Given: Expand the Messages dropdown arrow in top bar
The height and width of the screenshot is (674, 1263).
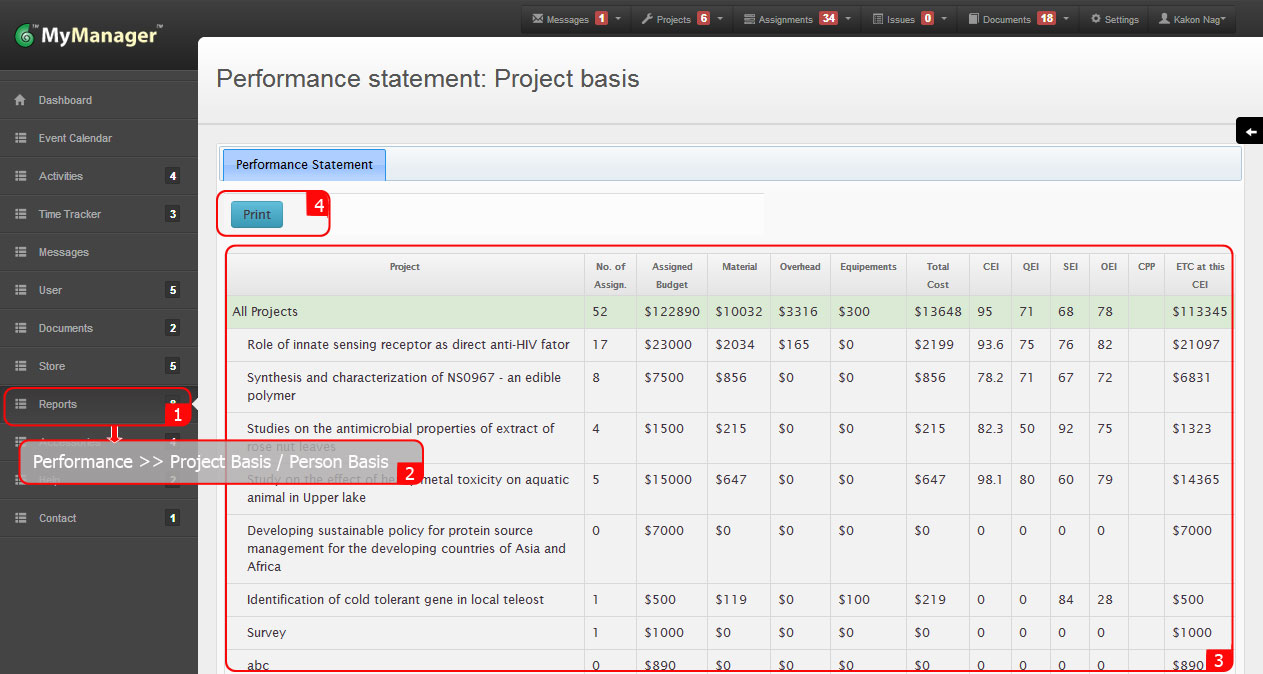Looking at the screenshot, I should (619, 19).
